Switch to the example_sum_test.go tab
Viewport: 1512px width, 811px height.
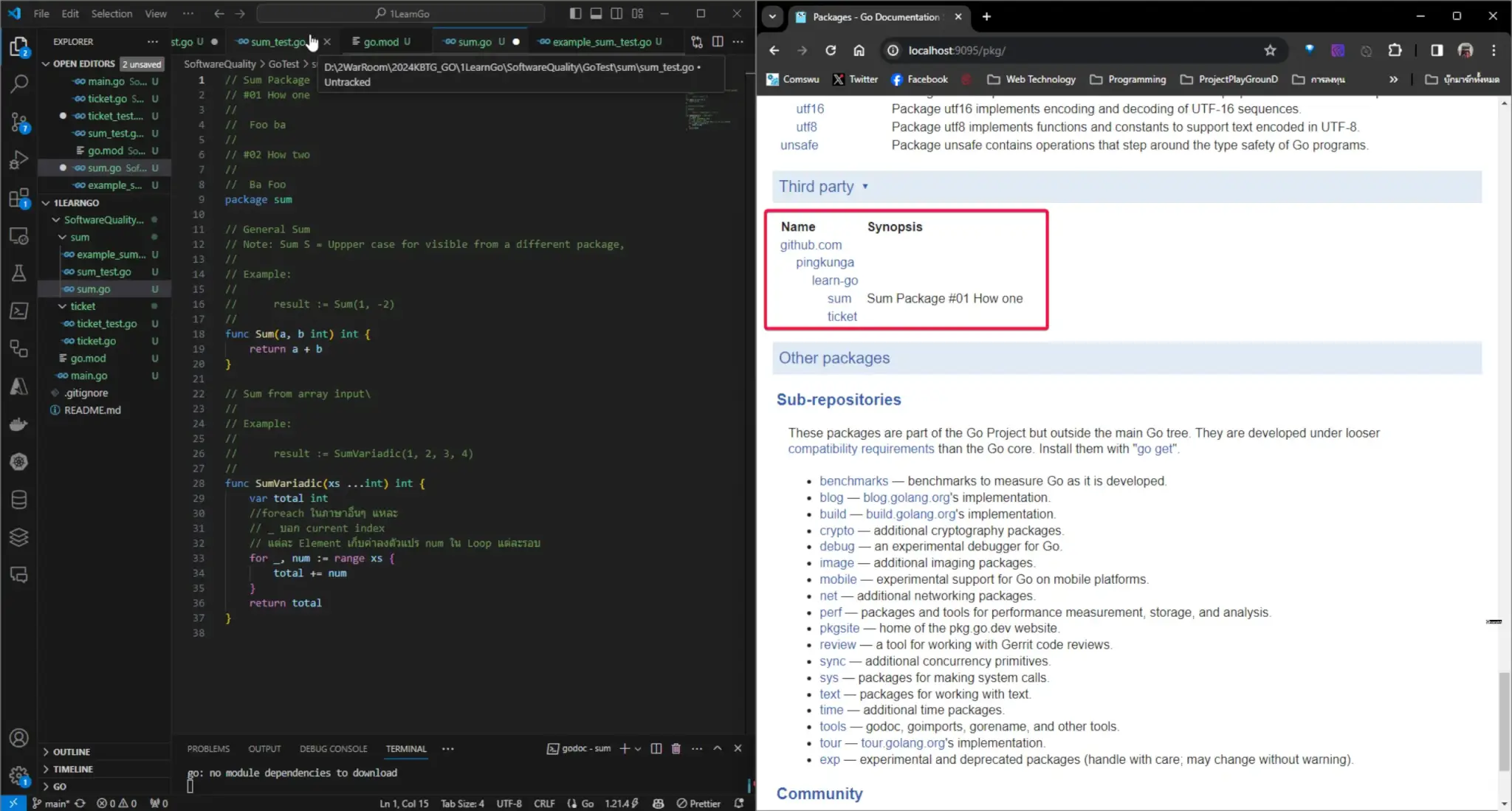[600, 42]
